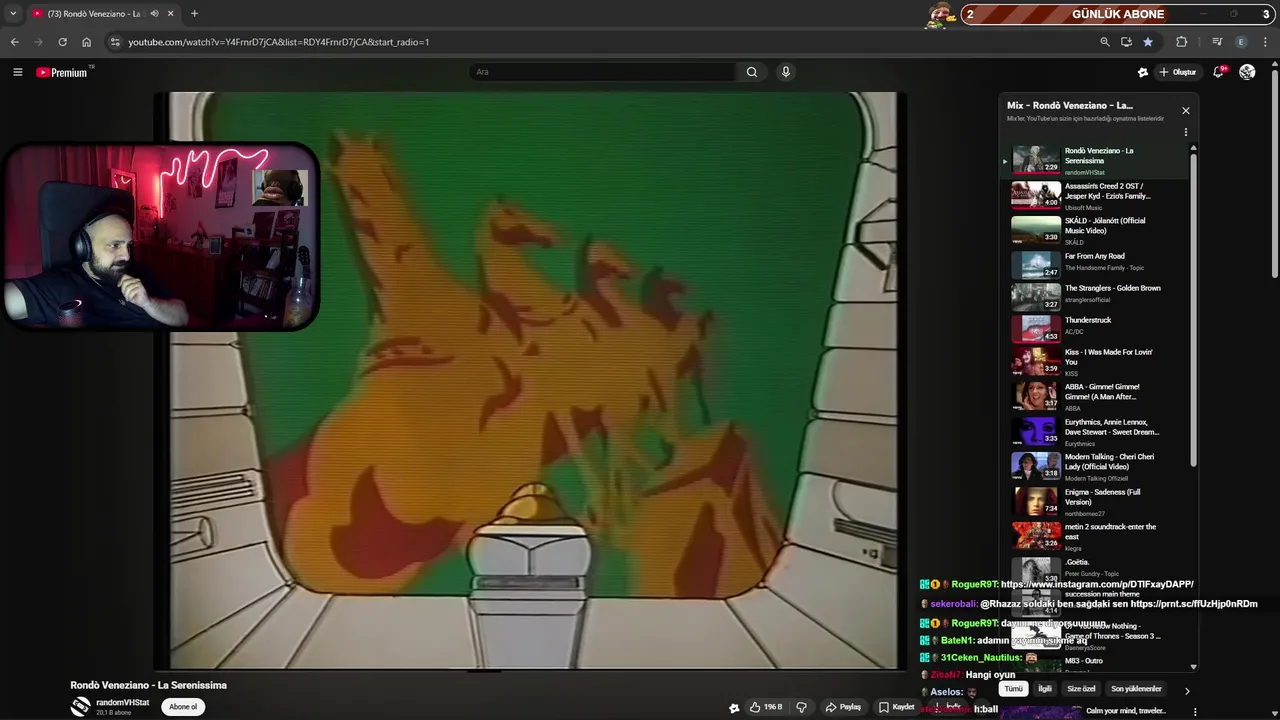The width and height of the screenshot is (1280, 720).
Task: Play The Stranglers - Golden Brown
Action: pyautogui.click(x=1094, y=297)
